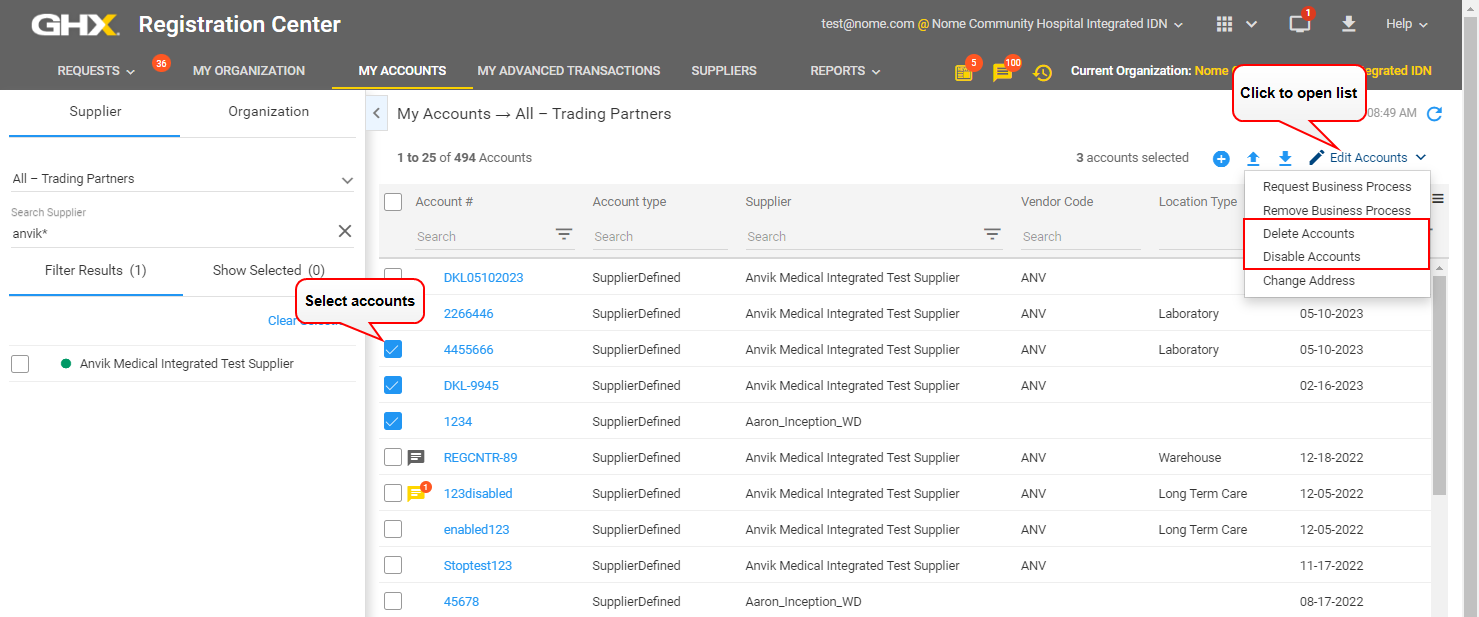
Task: Switch to the Organization tab
Action: pos(268,112)
